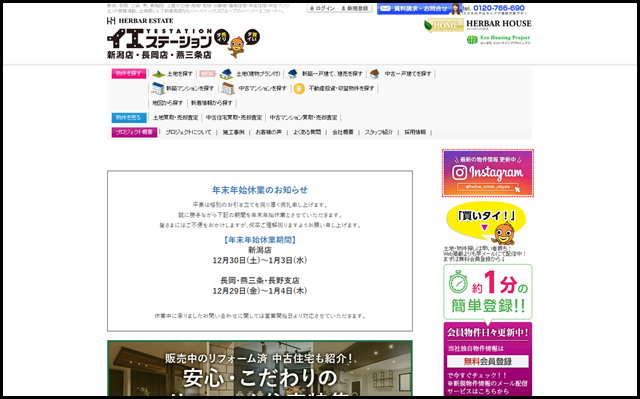
Task: Click the new registration link 新規登録
Action: point(355,8)
